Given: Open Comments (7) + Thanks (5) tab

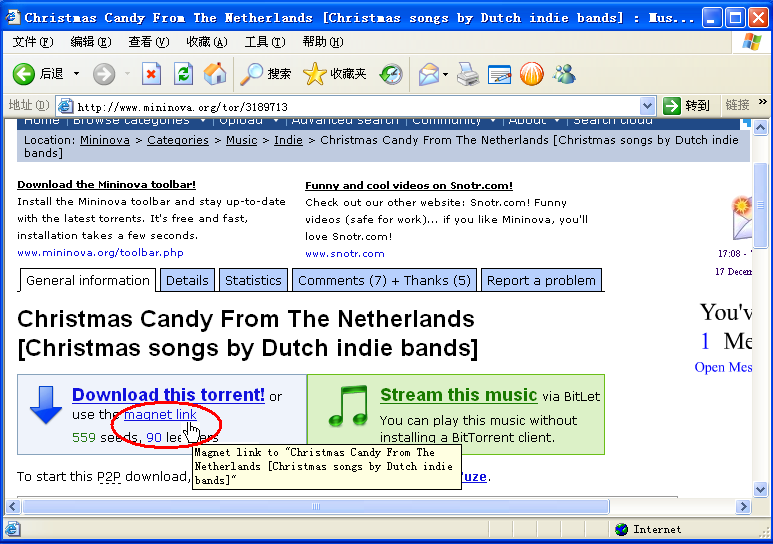Looking at the screenshot, I should pos(385,280).
